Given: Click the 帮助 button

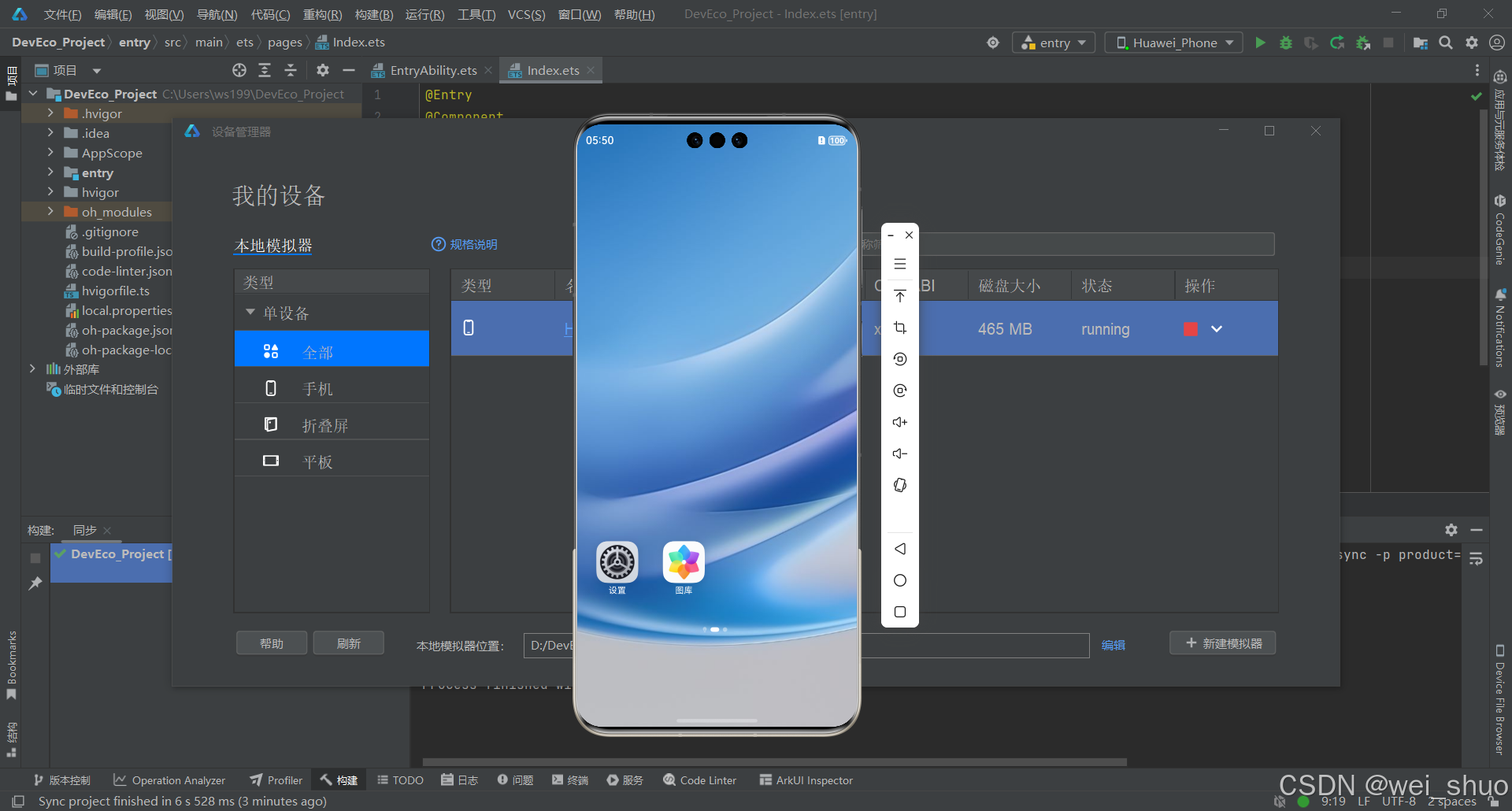Looking at the screenshot, I should click(272, 643).
